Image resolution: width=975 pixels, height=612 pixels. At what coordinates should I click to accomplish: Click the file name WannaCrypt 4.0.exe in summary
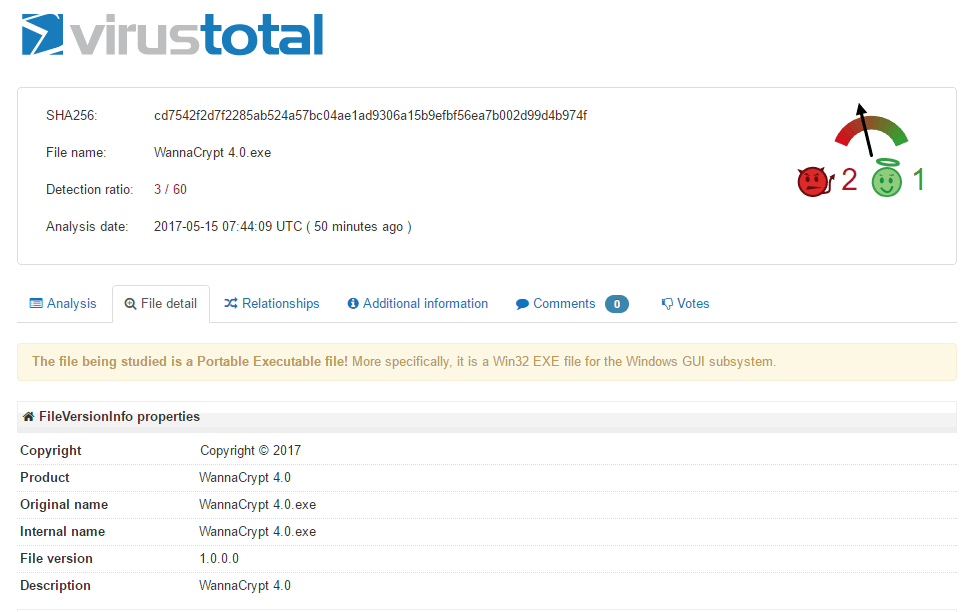[x=213, y=152]
